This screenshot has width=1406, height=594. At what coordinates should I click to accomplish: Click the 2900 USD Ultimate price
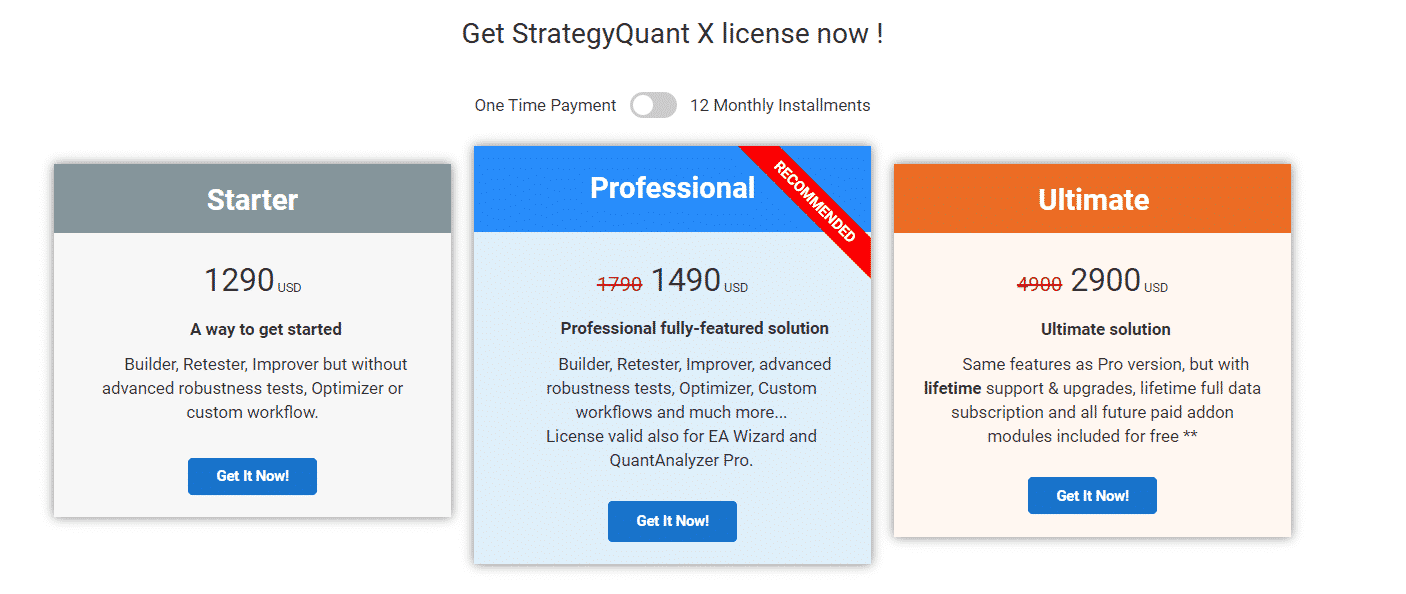tap(1119, 281)
